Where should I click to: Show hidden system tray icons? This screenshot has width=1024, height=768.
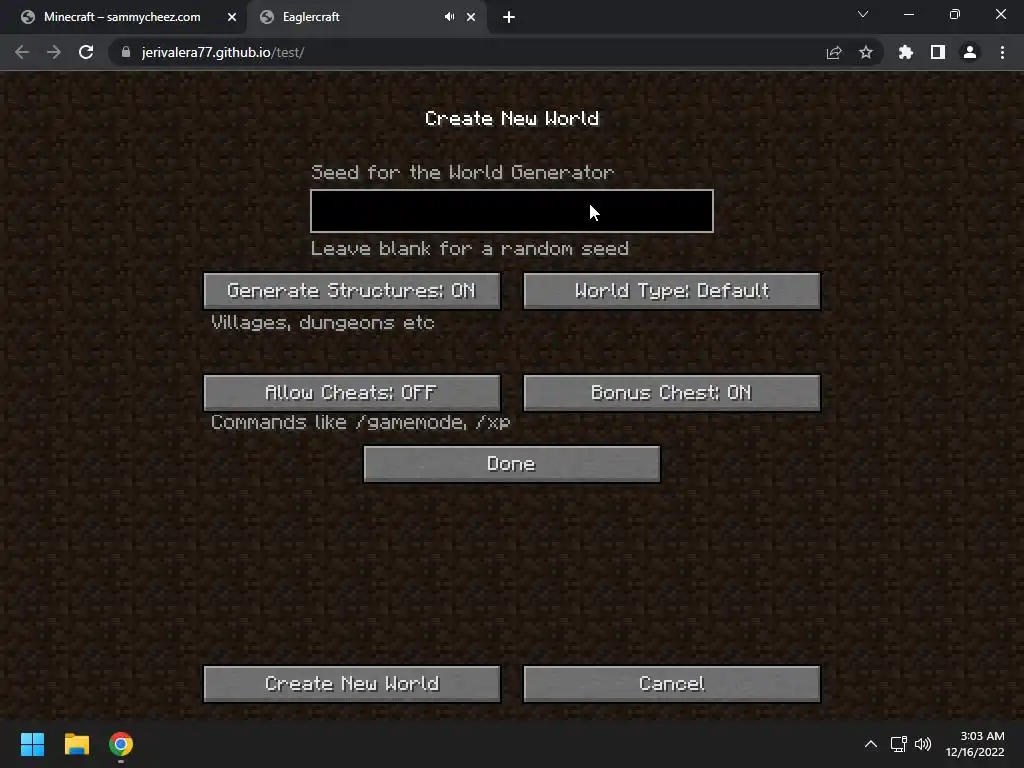(871, 744)
